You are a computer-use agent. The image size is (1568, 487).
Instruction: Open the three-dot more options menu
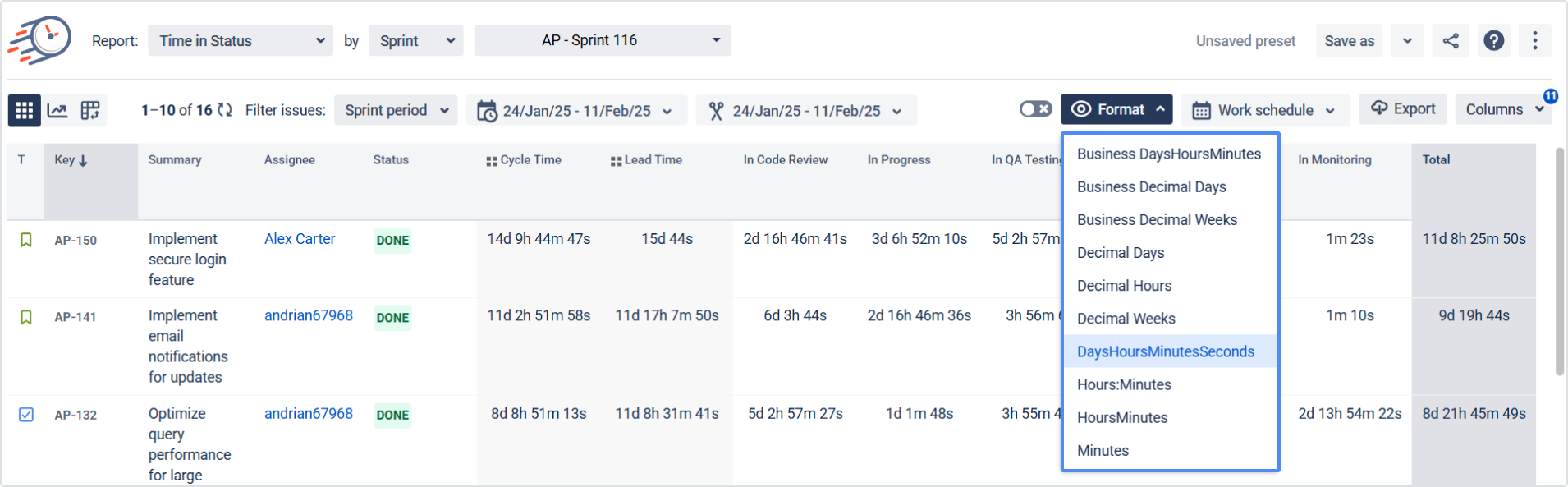tap(1534, 41)
